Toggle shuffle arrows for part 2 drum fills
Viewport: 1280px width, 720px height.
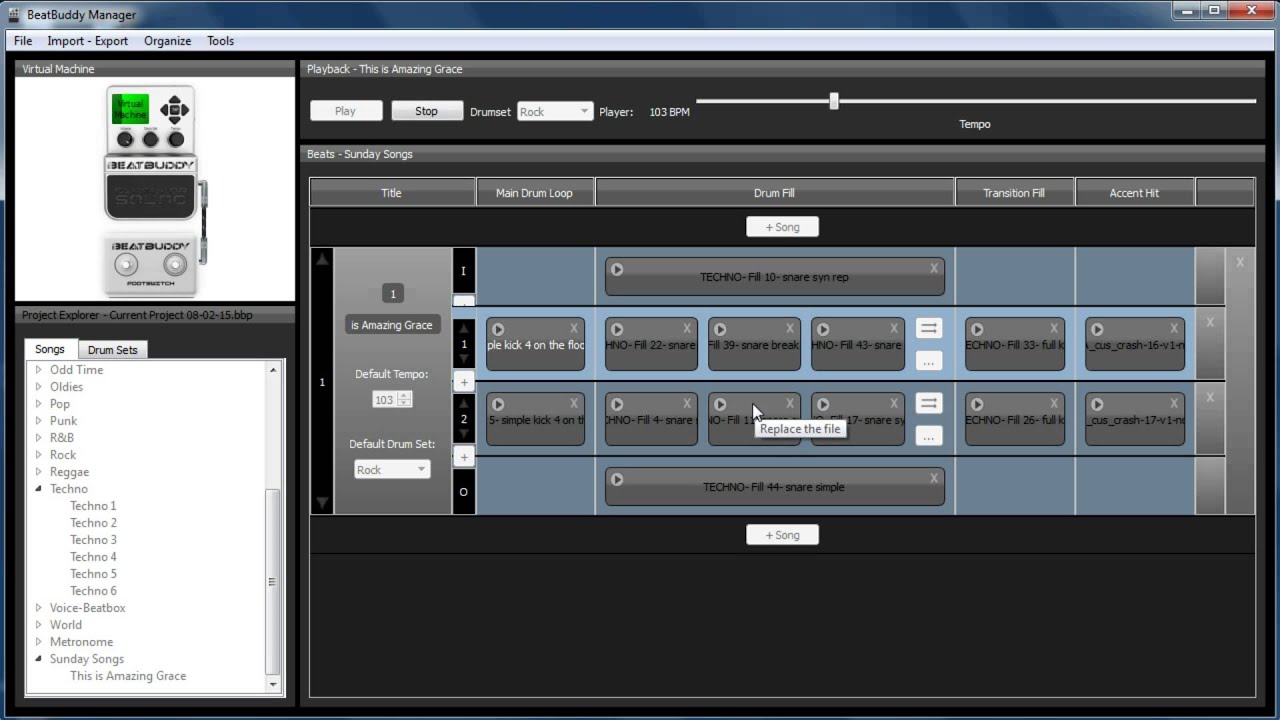(929, 403)
